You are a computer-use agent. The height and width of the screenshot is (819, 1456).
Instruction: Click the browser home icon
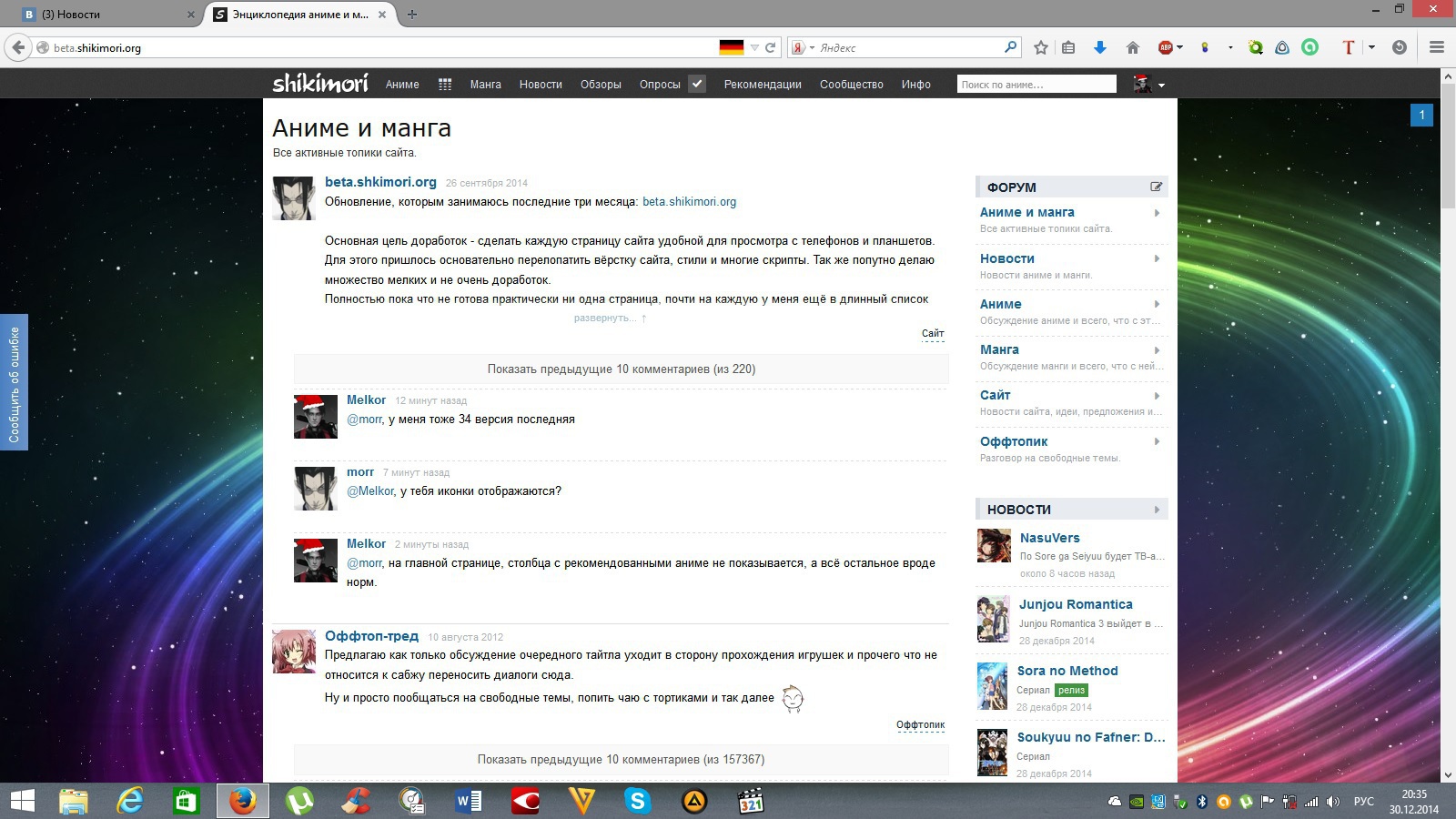[x=1133, y=47]
